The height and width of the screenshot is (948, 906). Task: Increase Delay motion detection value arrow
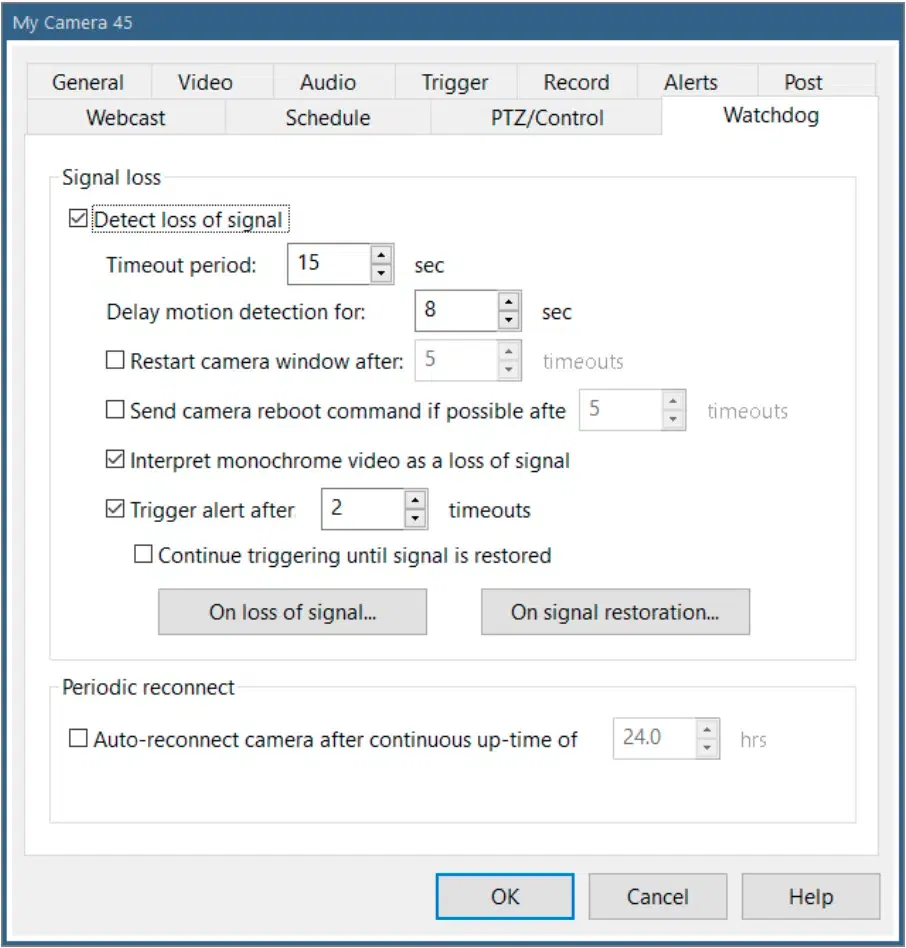click(509, 301)
